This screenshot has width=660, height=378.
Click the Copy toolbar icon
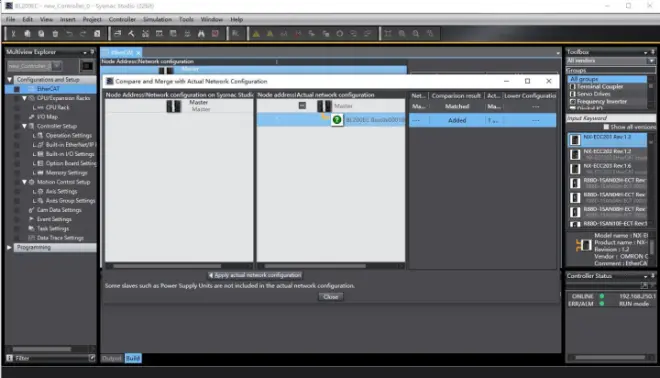[x=27, y=34]
